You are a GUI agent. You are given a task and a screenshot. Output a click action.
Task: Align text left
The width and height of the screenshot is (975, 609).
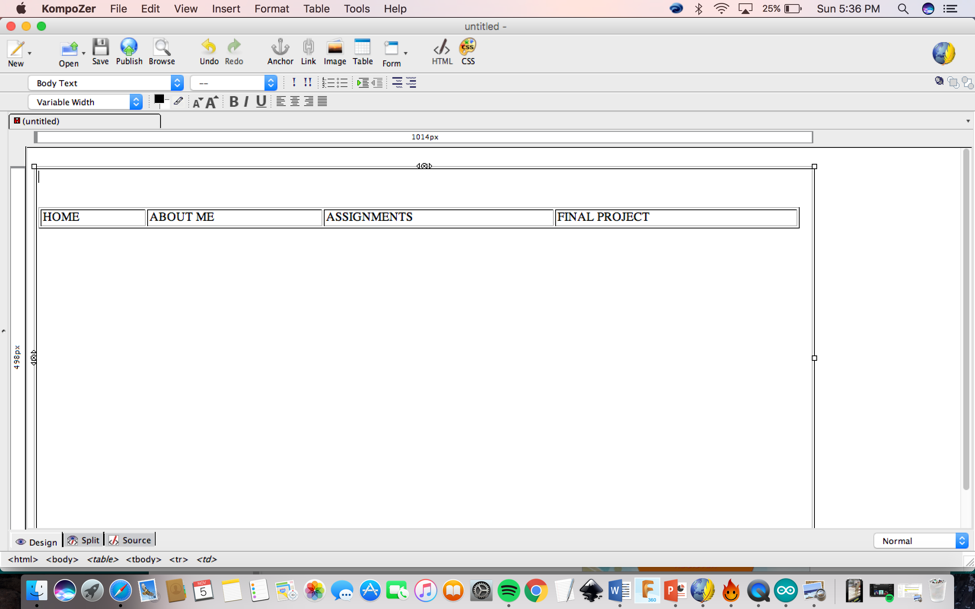[281, 101]
